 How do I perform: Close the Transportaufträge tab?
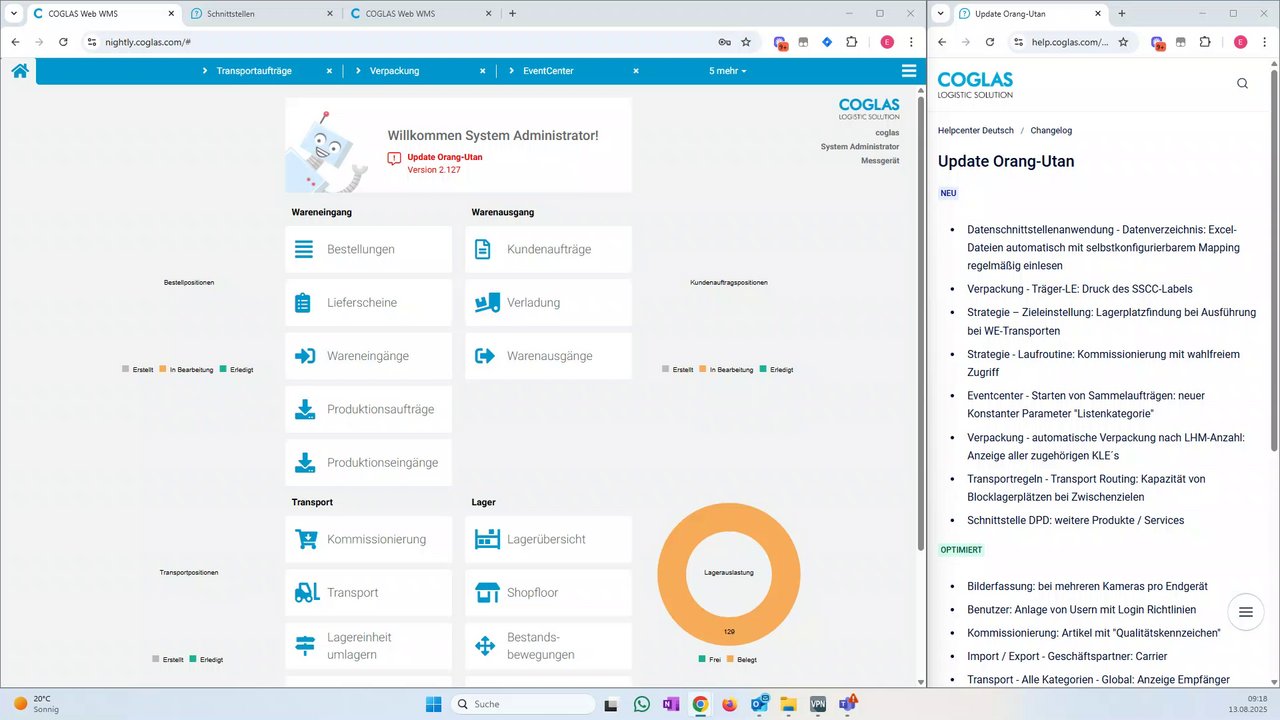pos(329,71)
